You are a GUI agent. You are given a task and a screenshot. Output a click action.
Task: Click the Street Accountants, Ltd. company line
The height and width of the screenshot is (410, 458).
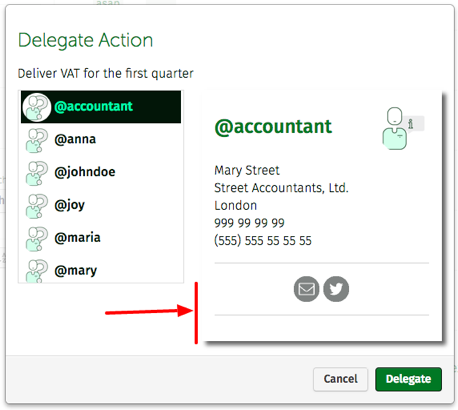coord(281,188)
